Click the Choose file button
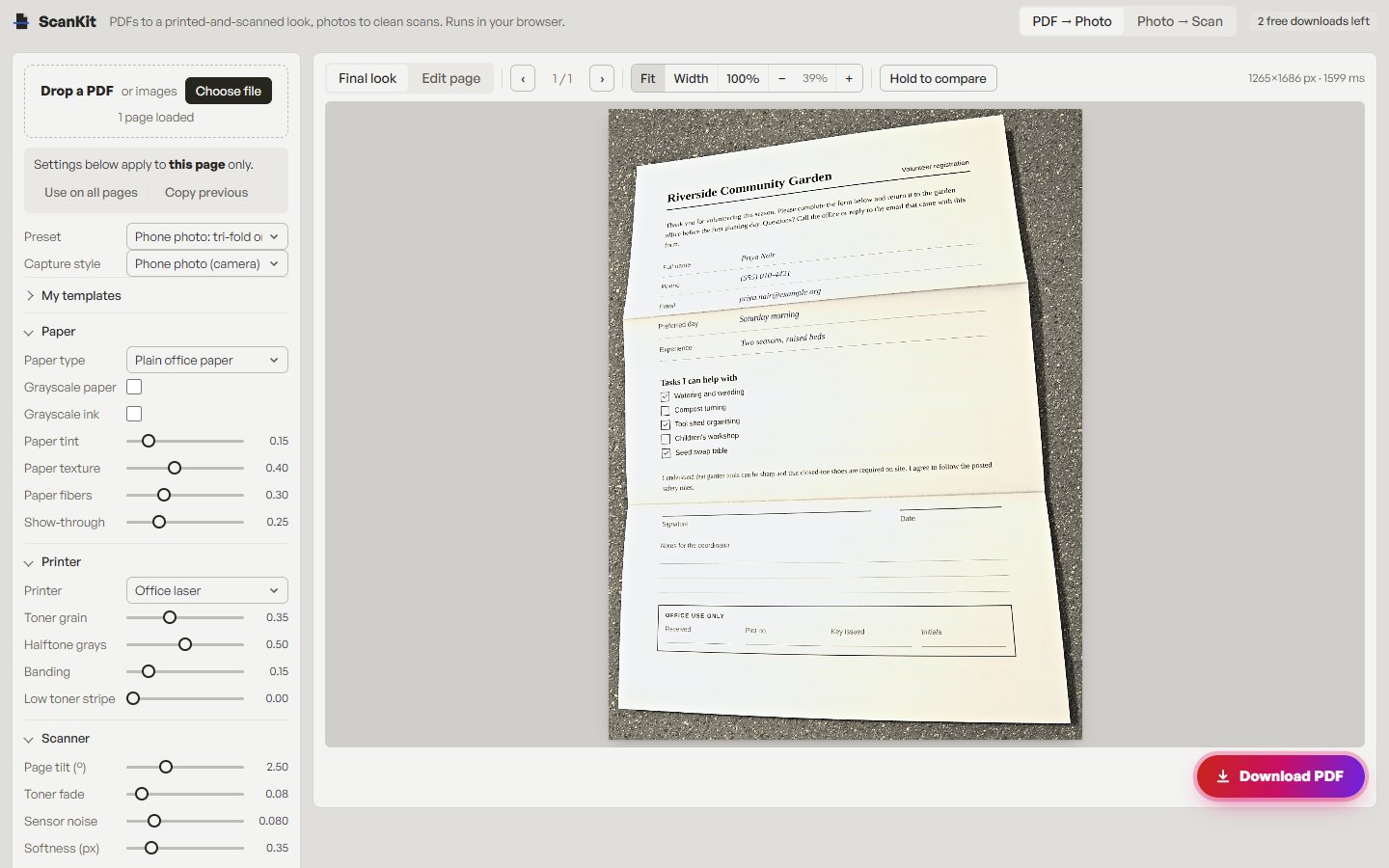The image size is (1389, 868). pyautogui.click(x=229, y=91)
